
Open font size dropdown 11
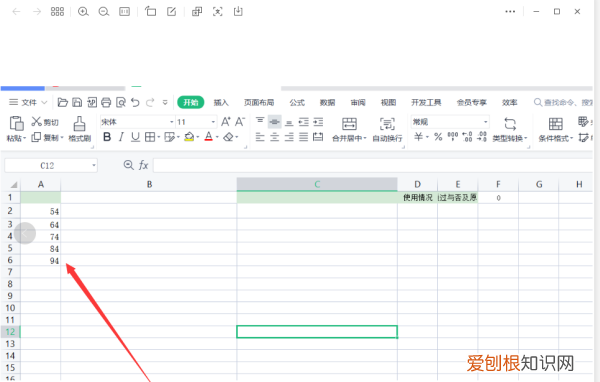(213, 122)
